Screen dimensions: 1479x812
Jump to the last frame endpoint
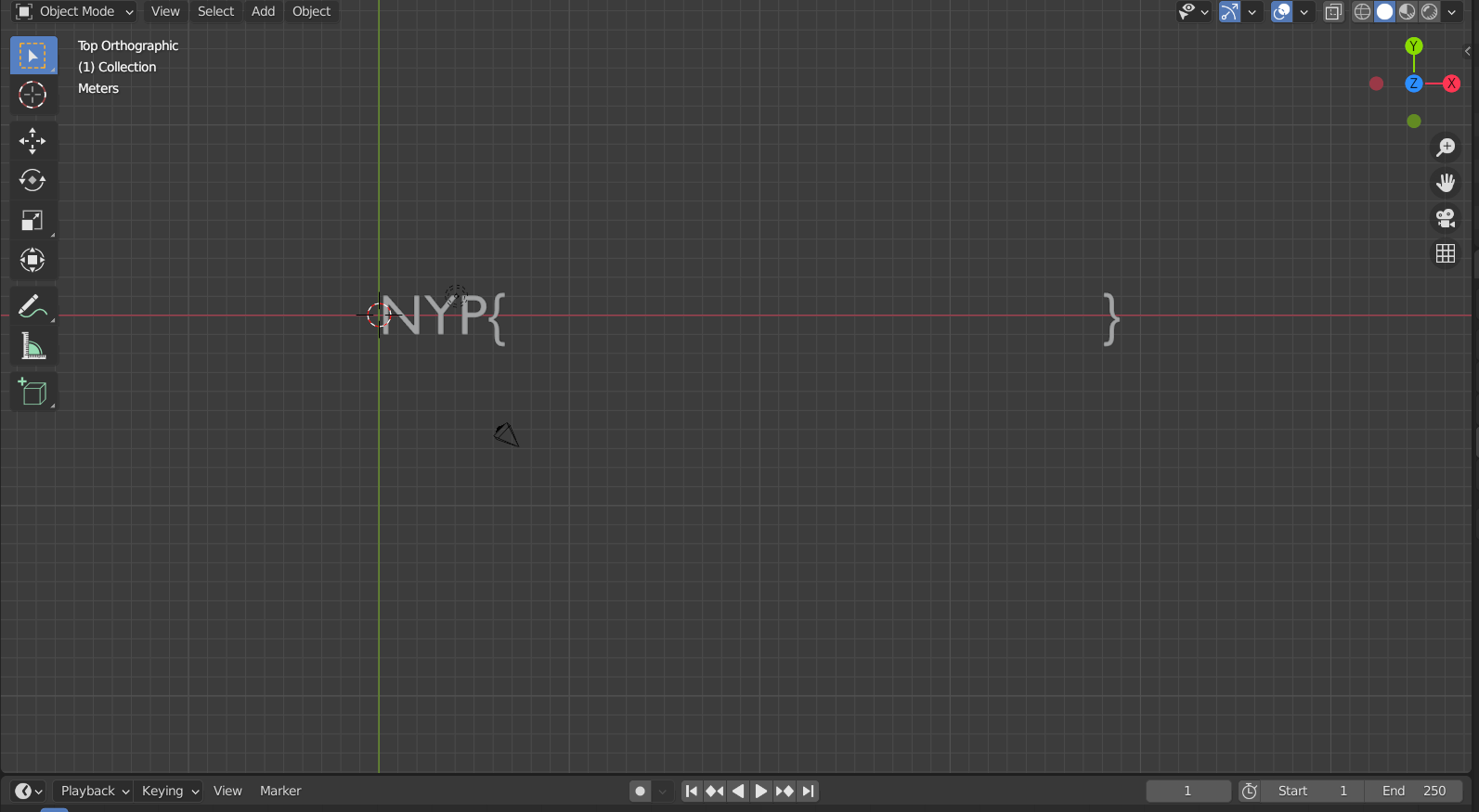pos(809,791)
